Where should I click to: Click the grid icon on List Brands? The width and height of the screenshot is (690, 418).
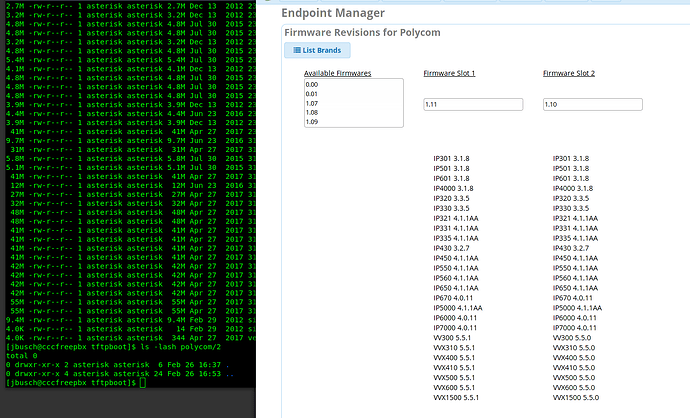coord(297,50)
